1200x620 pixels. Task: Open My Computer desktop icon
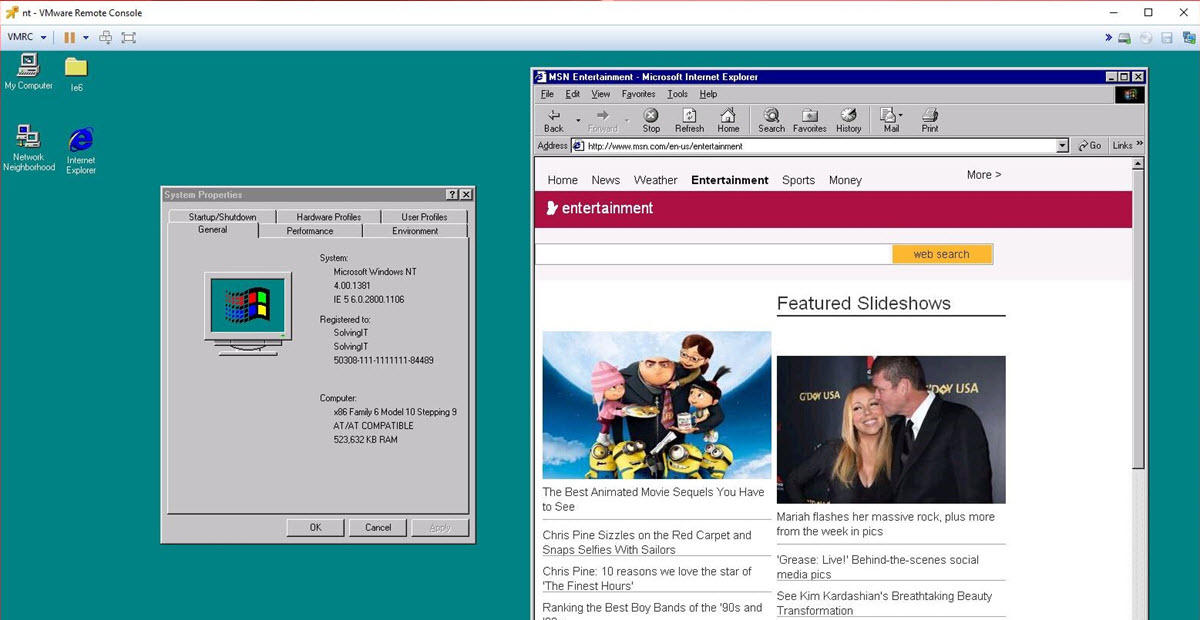coord(28,72)
